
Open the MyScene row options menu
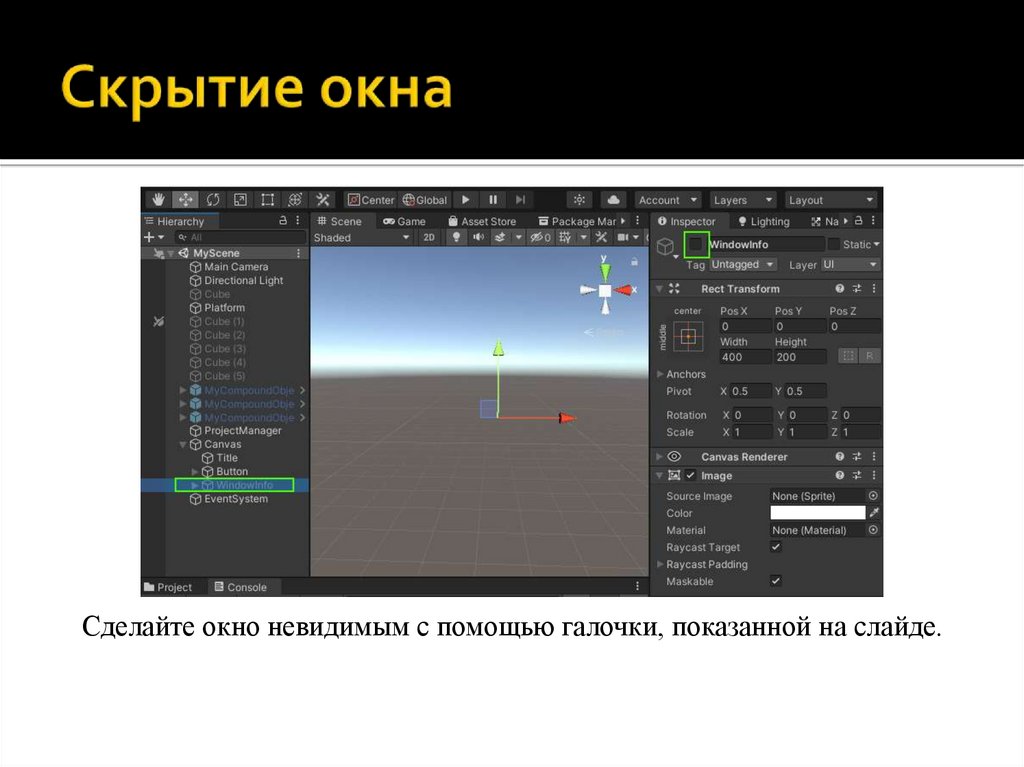pos(298,253)
